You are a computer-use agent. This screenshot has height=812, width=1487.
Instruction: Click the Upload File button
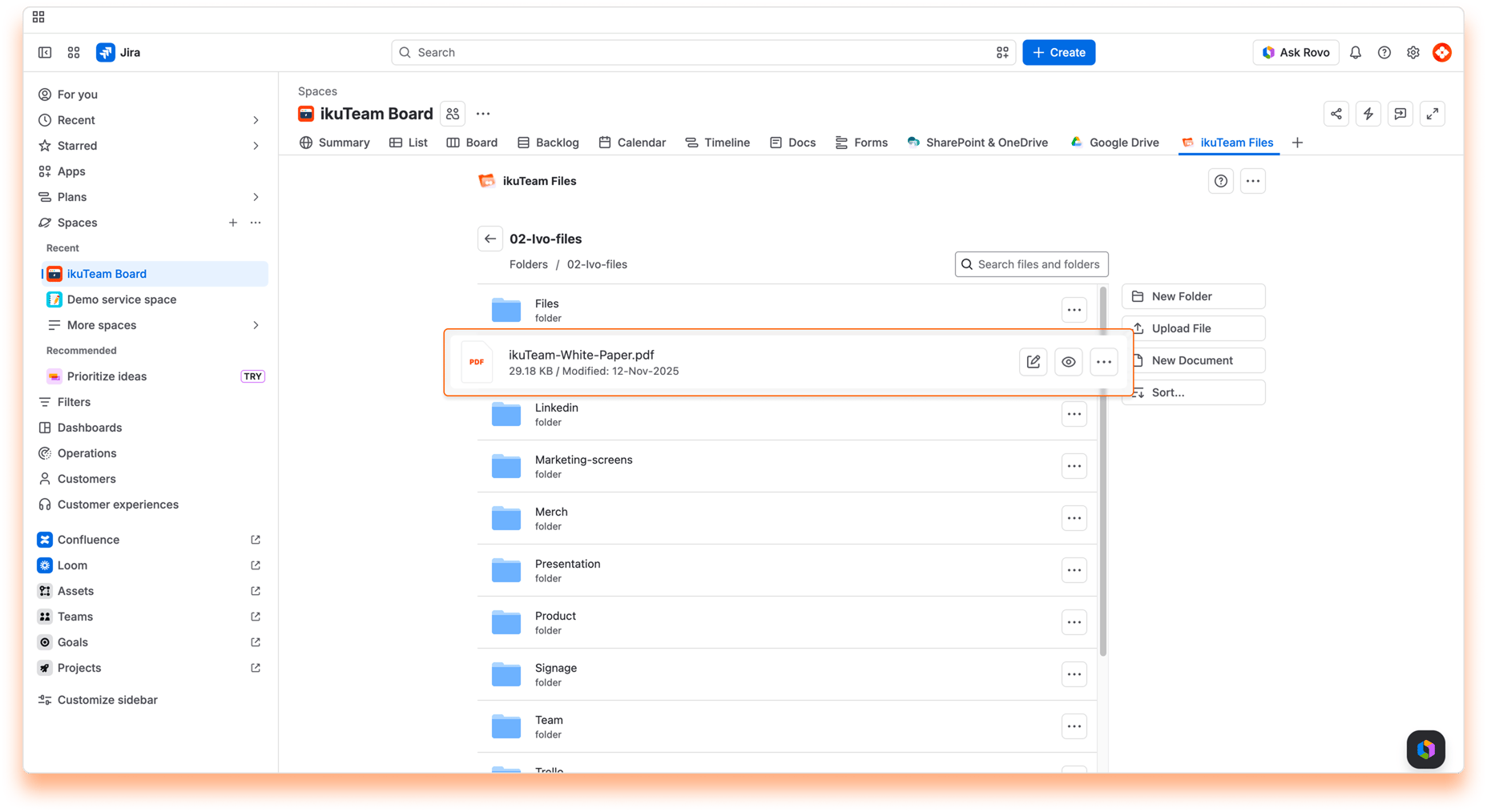click(x=1194, y=328)
